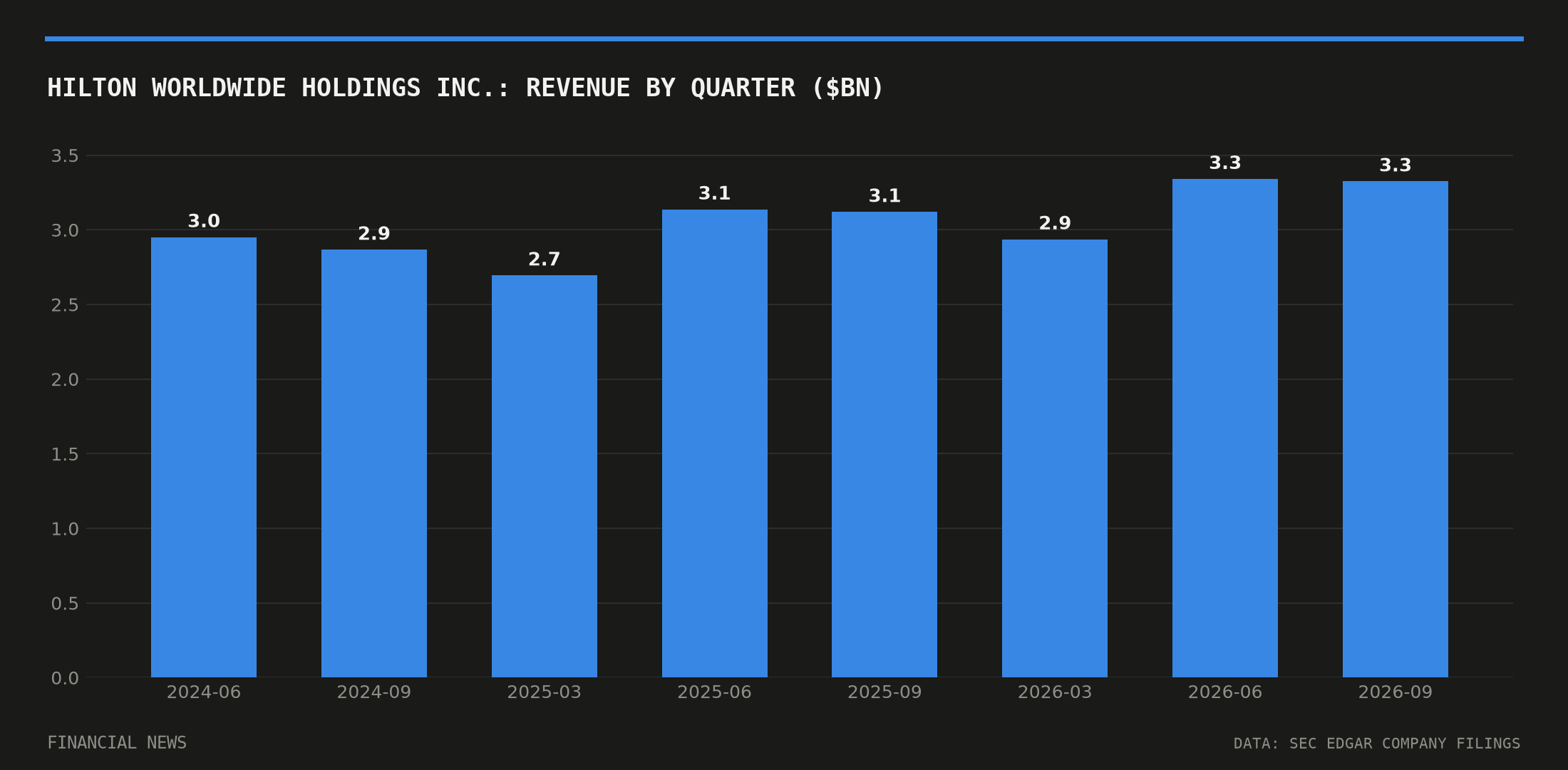Click the FINANCIAL NEWS footer text

tap(117, 743)
